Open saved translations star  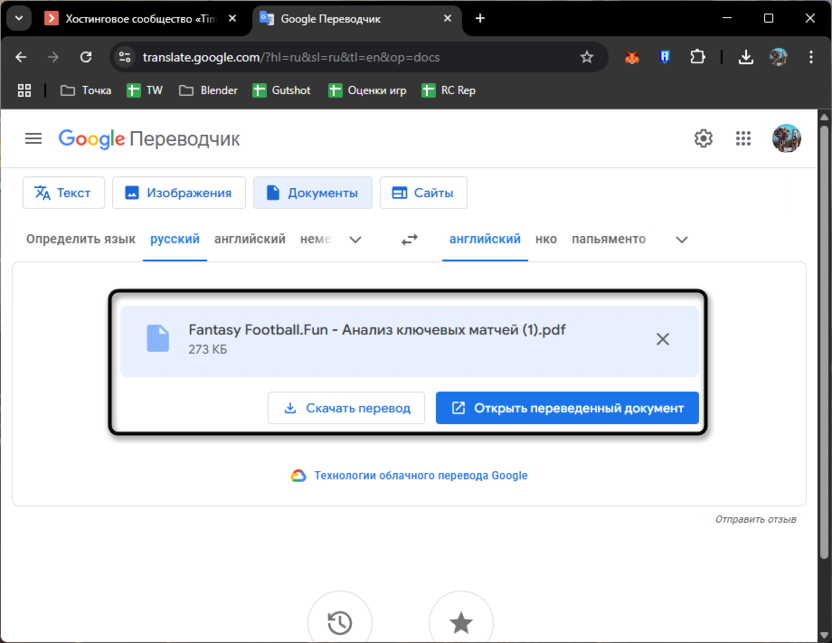click(x=461, y=622)
